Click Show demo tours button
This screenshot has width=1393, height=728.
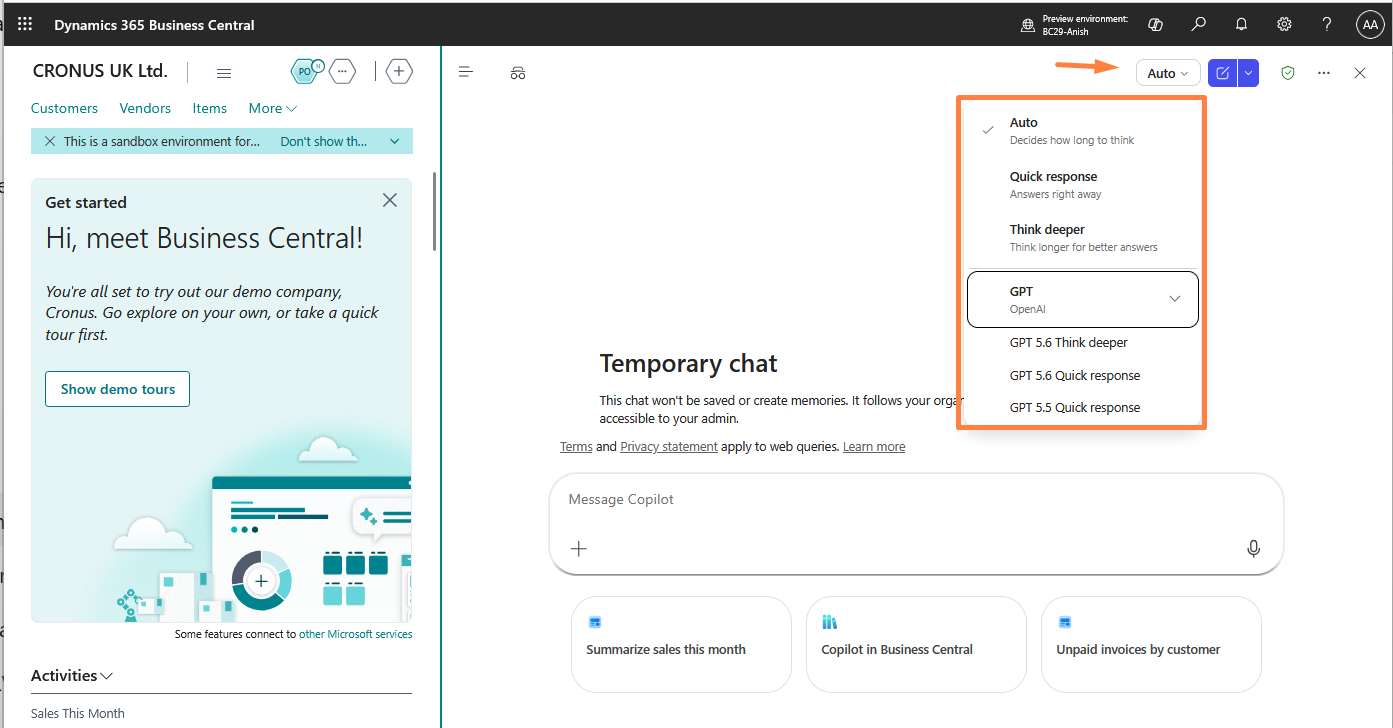coord(118,389)
